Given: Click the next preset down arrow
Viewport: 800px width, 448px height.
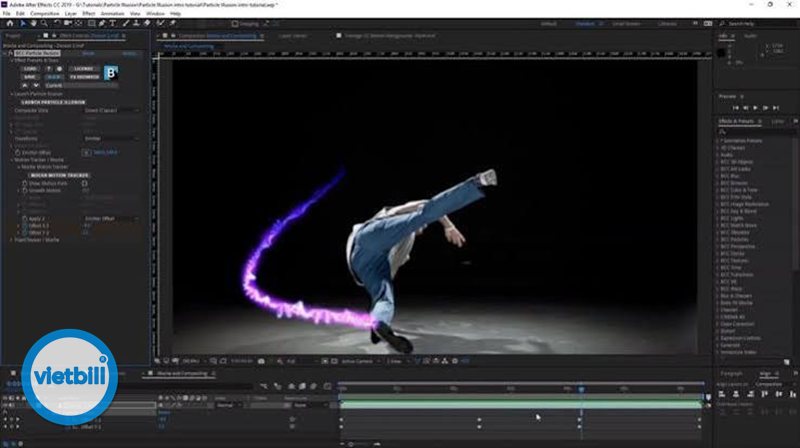Looking at the screenshot, I should (36, 85).
